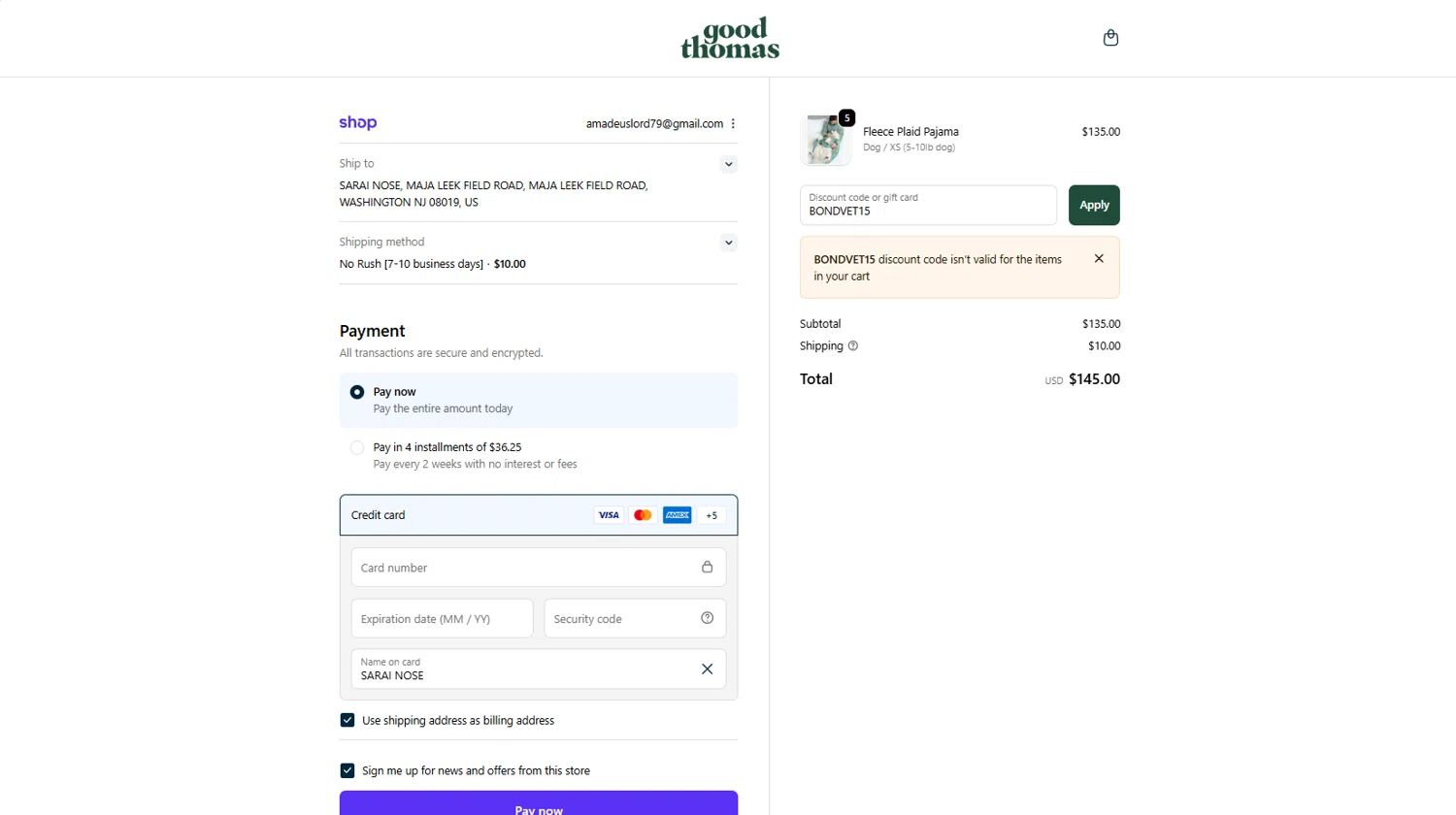1456x815 pixels.
Task: Select the Credit card payment header
Action: coord(539,515)
